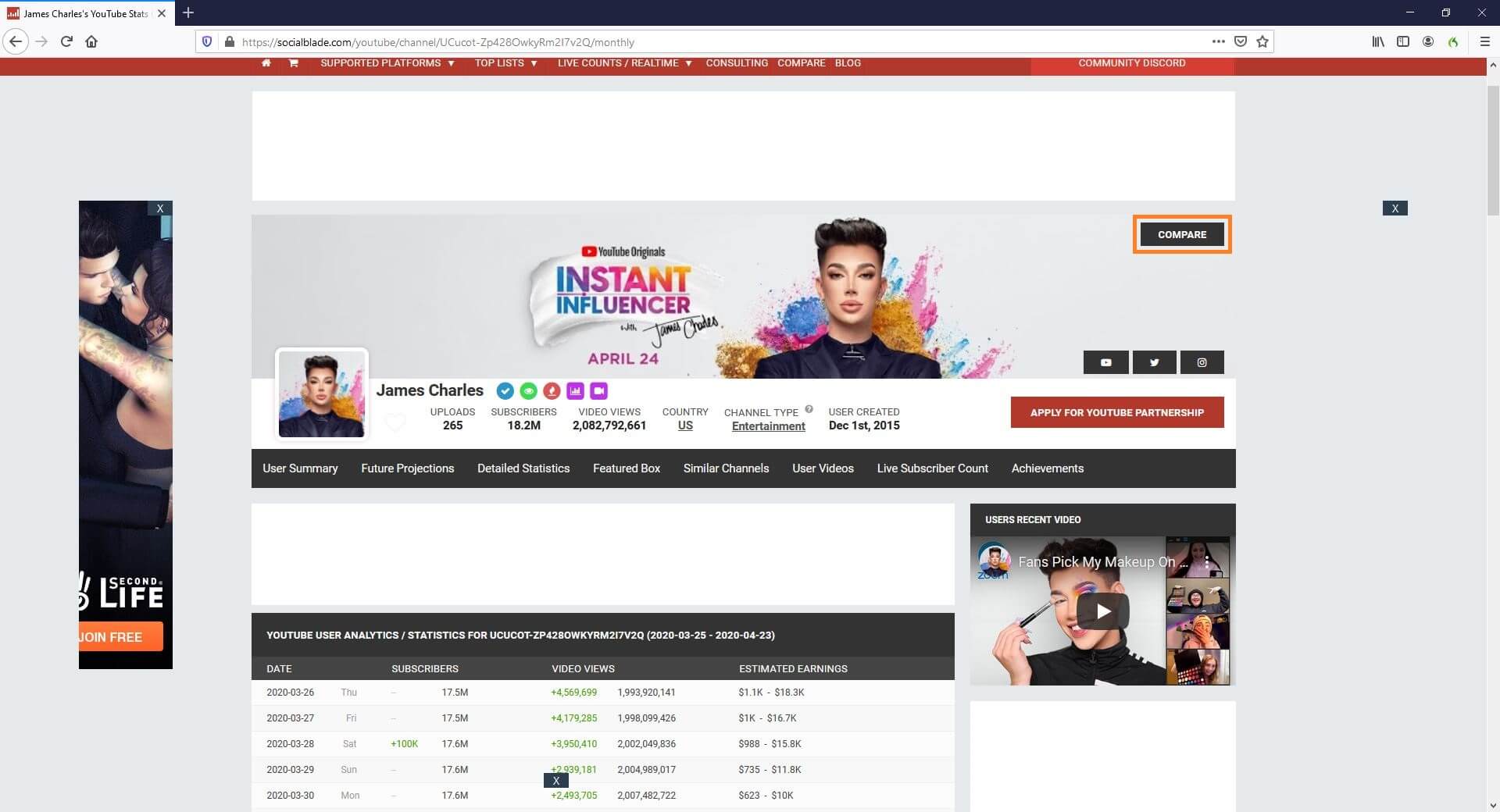The height and width of the screenshot is (812, 1500).
Task: Open the Consulting menu item
Action: point(737,63)
